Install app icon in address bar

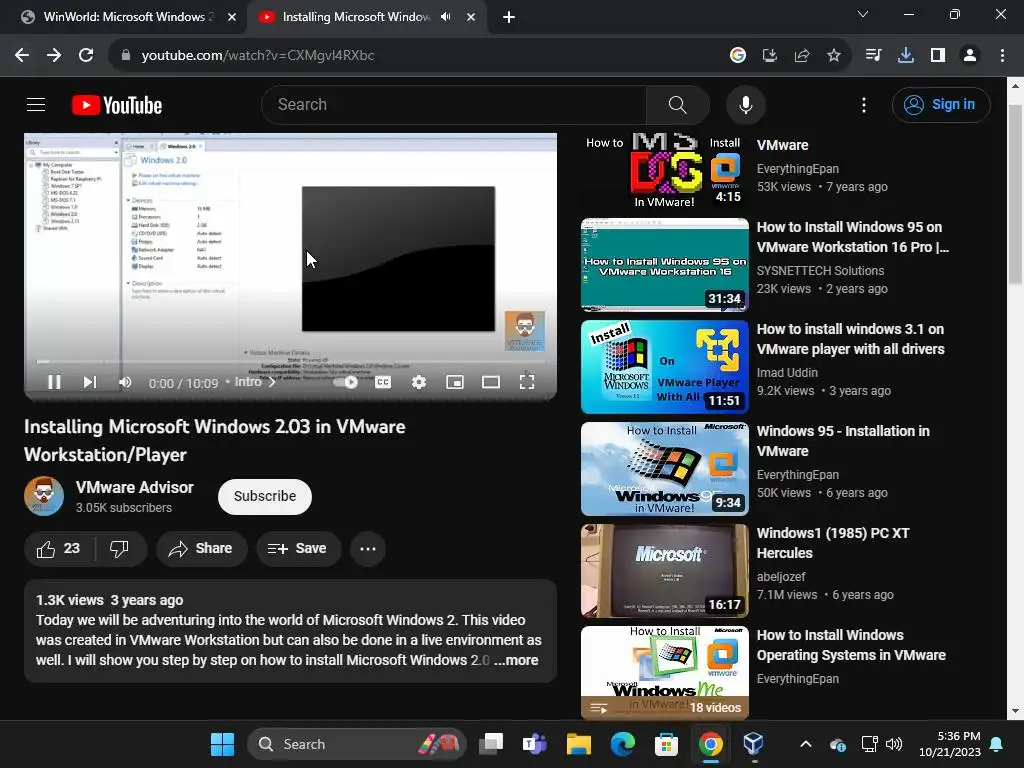coord(770,56)
